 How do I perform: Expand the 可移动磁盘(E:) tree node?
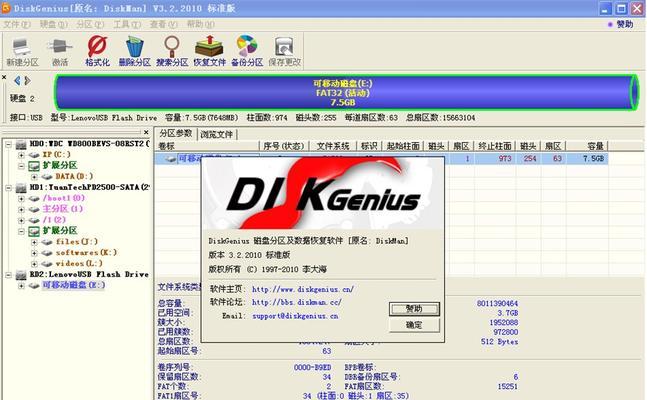tap(21, 286)
